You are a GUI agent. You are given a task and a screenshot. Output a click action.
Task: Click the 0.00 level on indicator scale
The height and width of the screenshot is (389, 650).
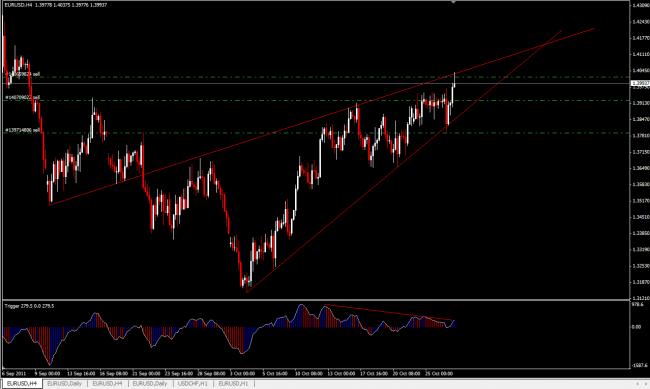pos(636,327)
